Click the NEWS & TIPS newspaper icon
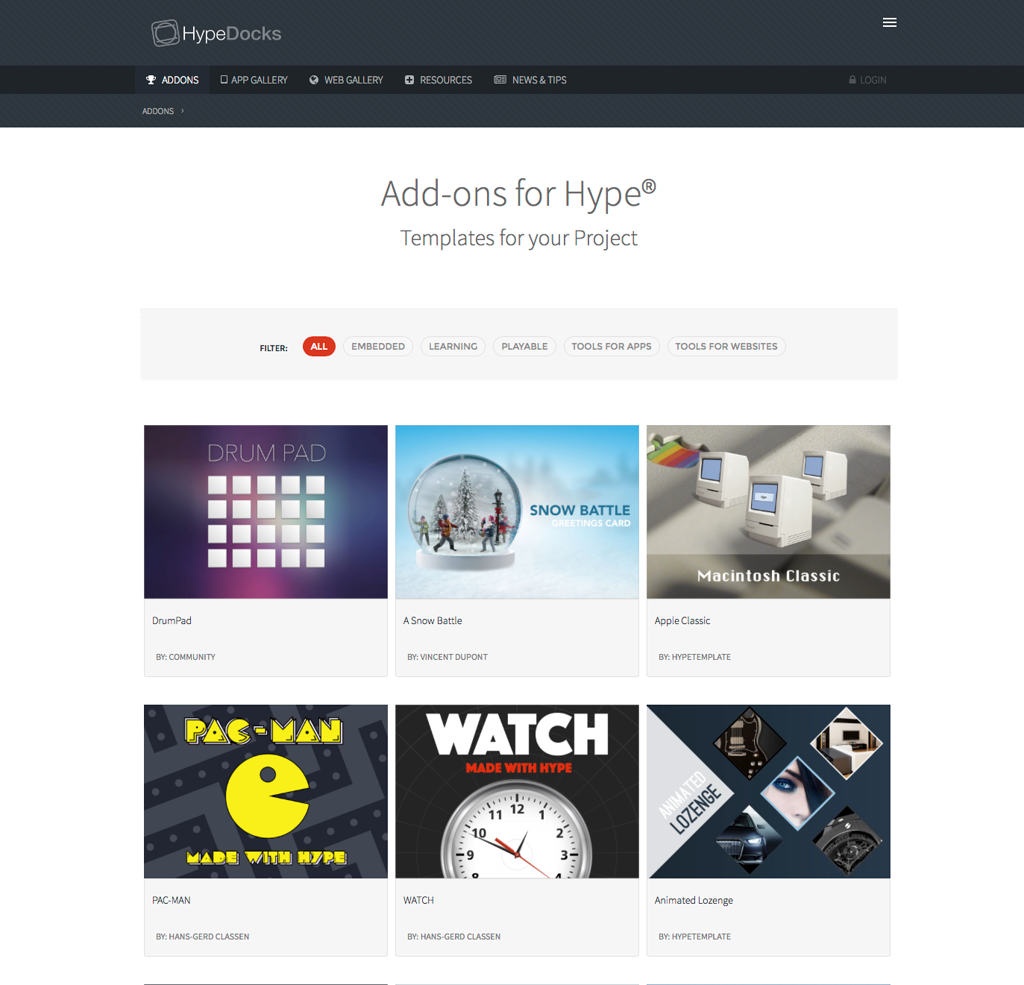Image resolution: width=1024 pixels, height=985 pixels. click(500, 80)
